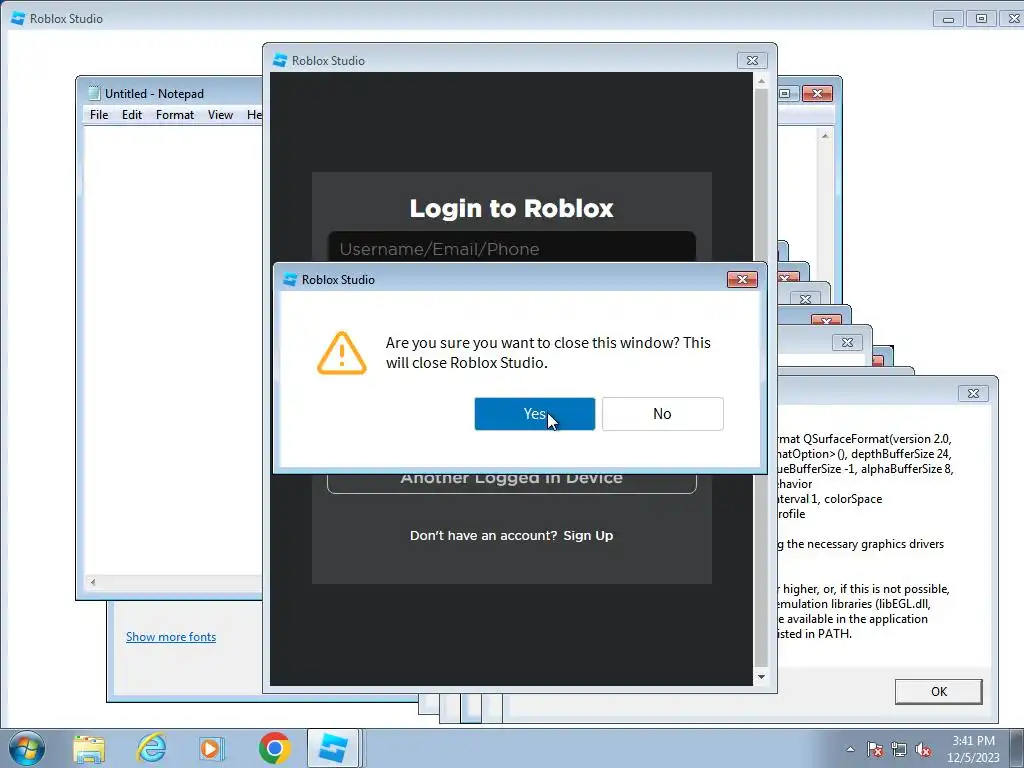
Task: Click the network tray icon
Action: coord(899,749)
